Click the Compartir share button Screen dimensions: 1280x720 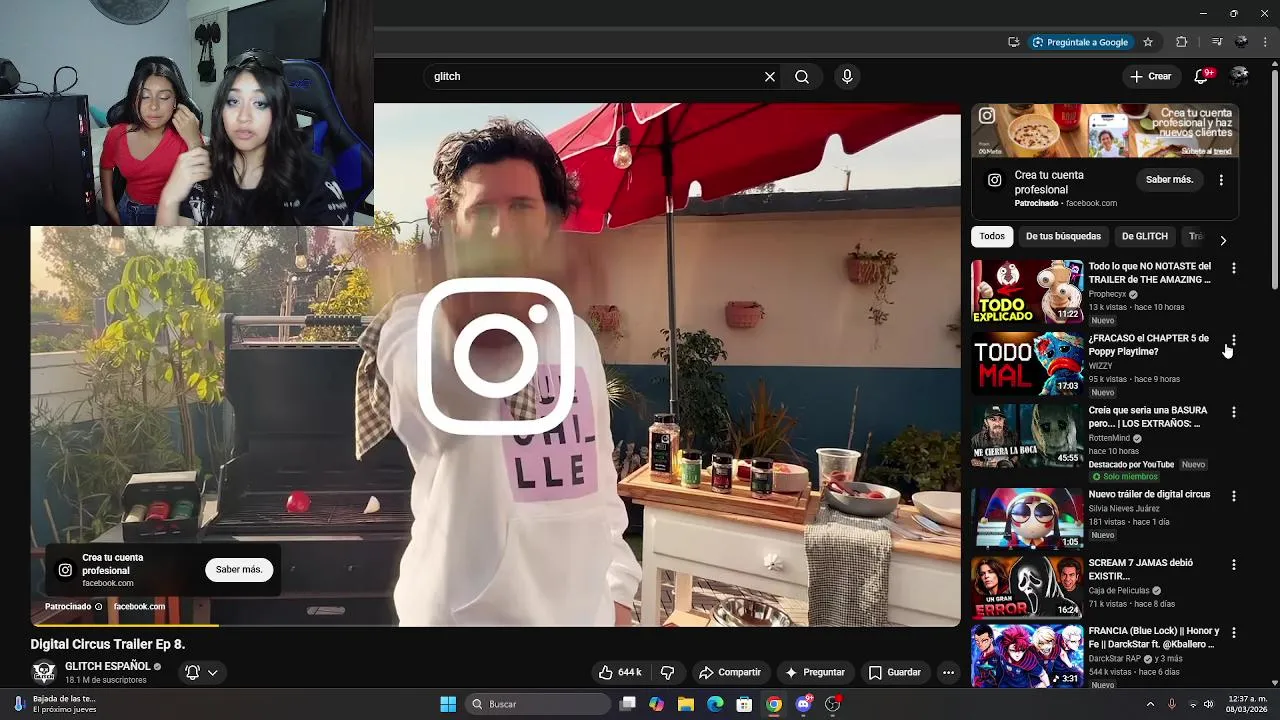click(730, 673)
